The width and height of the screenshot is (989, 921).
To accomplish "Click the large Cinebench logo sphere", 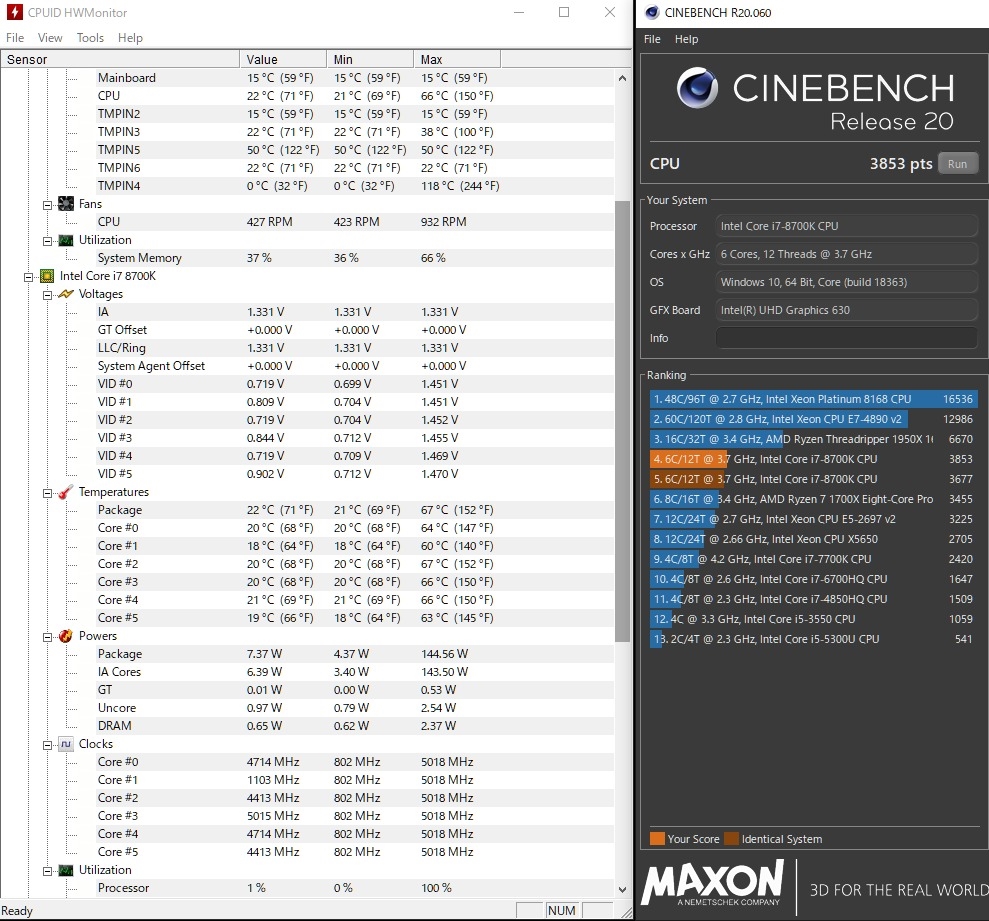I will pyautogui.click(x=697, y=88).
